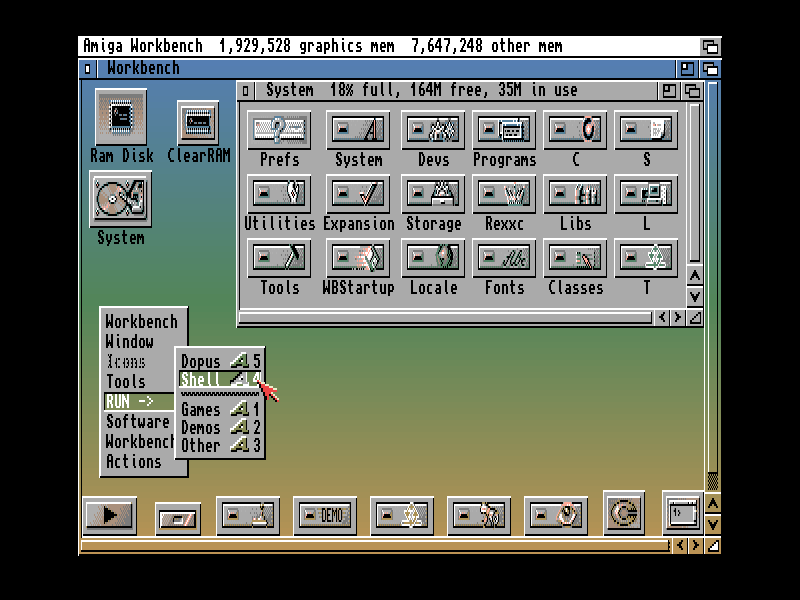Select the WBStartup drawer
Viewport: 800px width, 600px height.
(358, 258)
